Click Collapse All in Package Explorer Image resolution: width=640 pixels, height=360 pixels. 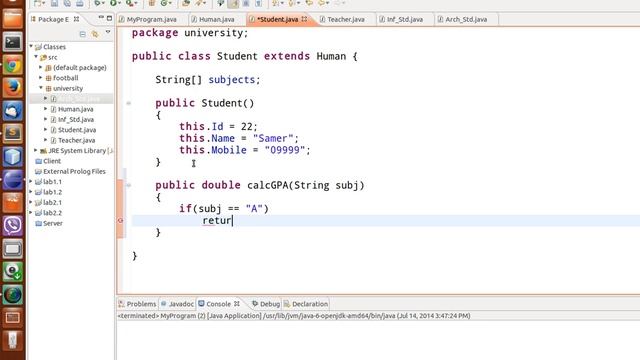(83, 34)
